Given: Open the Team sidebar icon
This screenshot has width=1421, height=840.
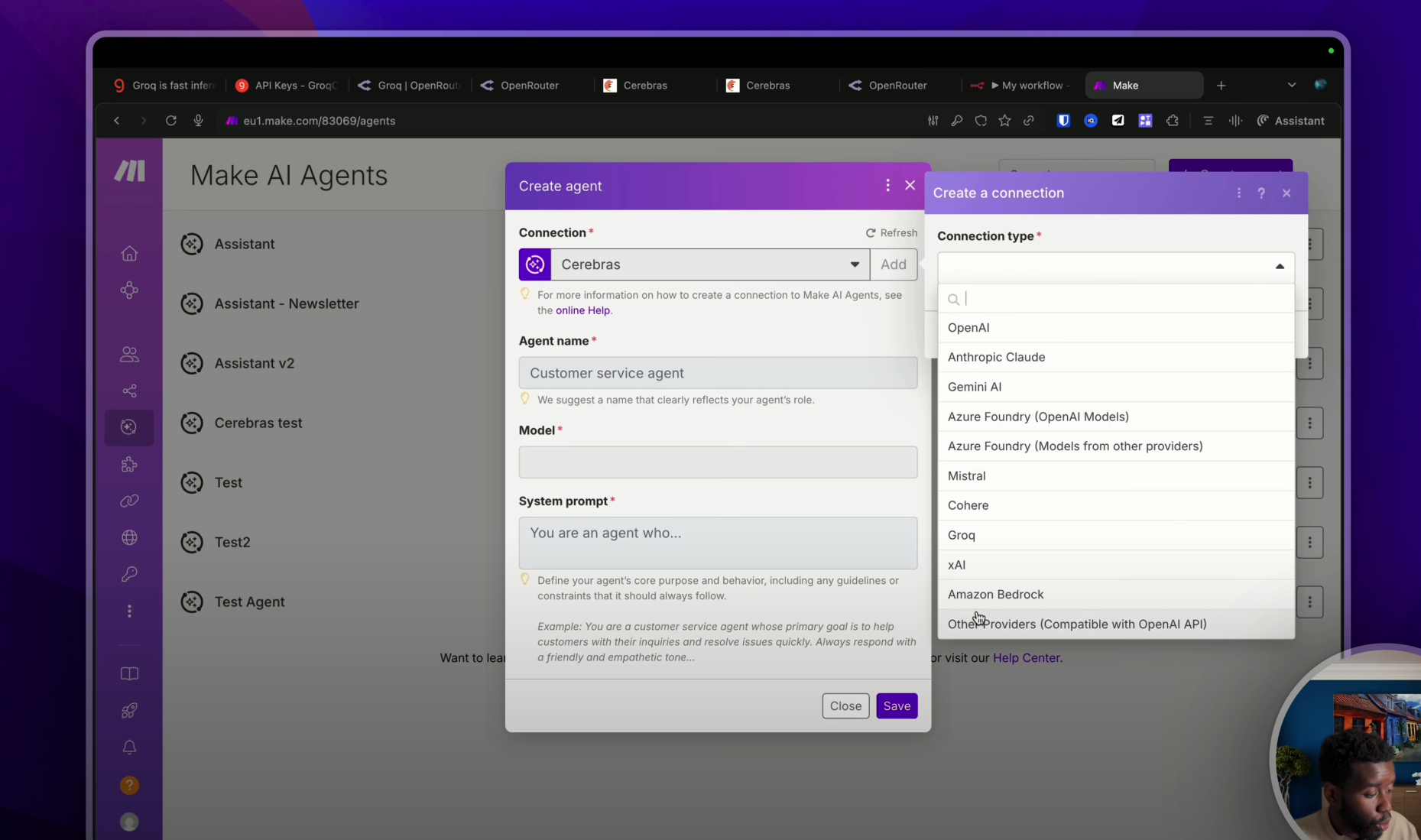Looking at the screenshot, I should tap(129, 354).
